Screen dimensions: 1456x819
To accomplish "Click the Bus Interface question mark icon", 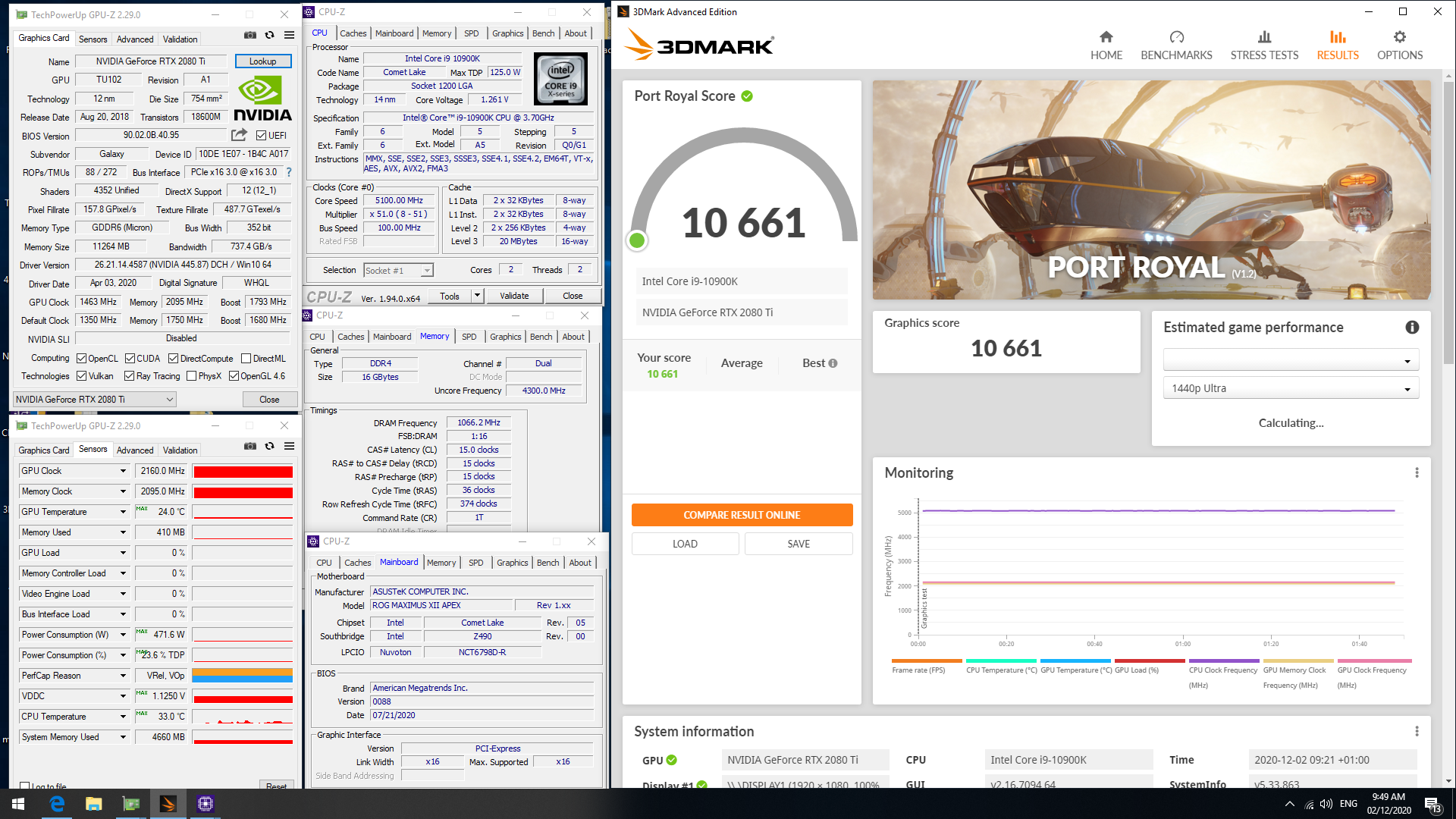I will [x=288, y=172].
